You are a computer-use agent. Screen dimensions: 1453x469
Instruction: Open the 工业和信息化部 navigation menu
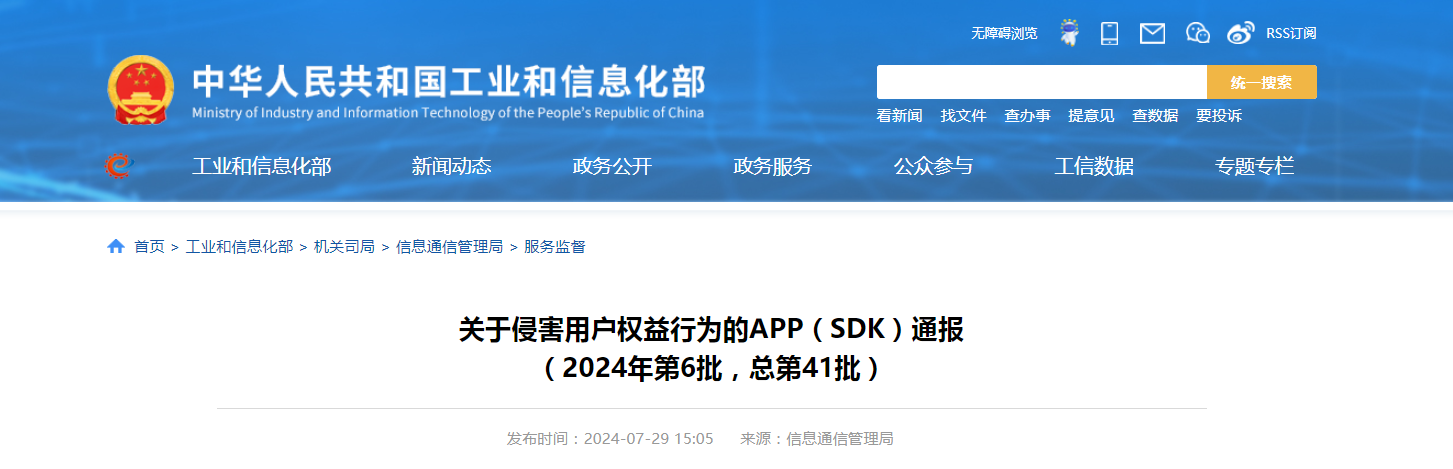[261, 166]
